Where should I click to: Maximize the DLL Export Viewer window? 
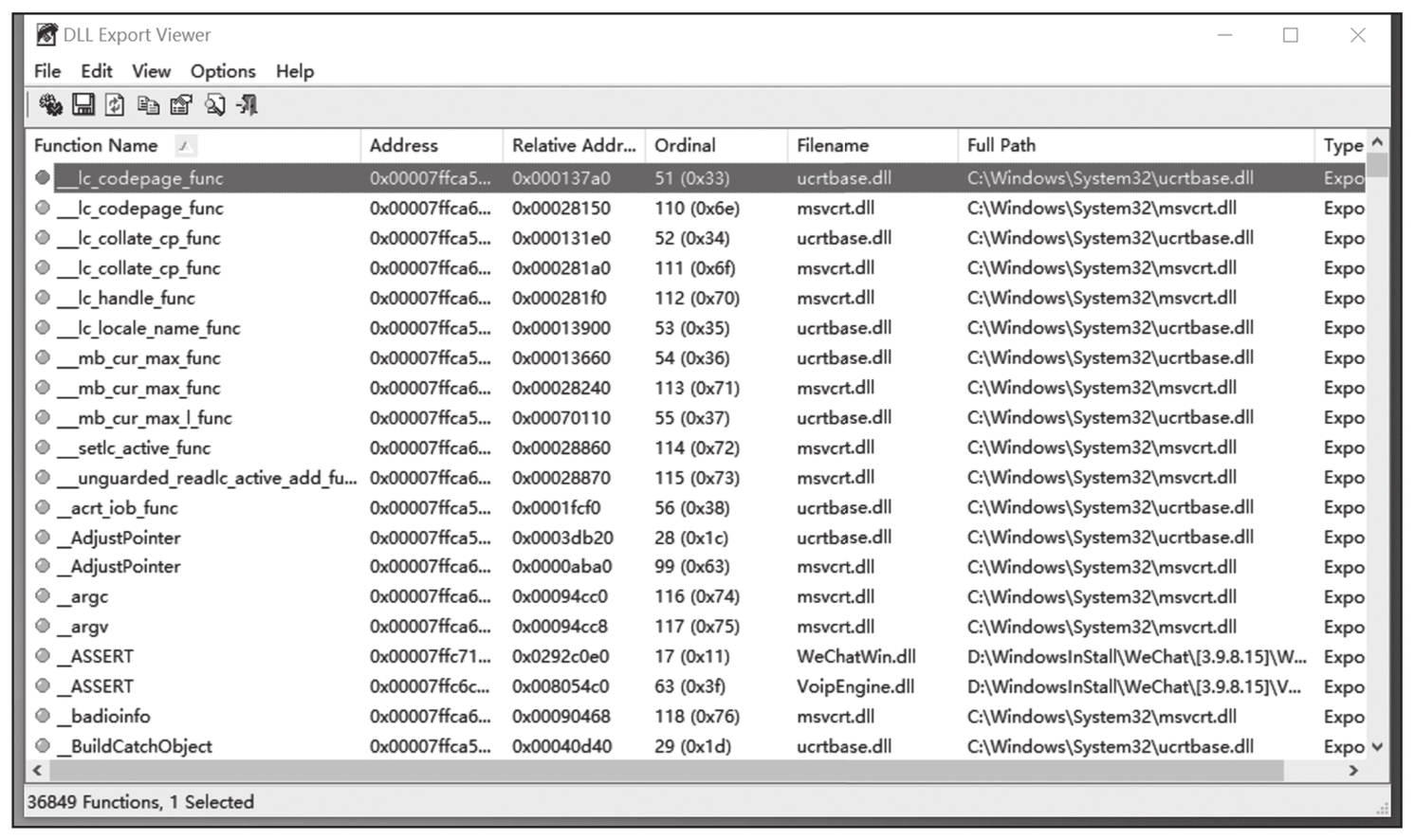[1291, 35]
